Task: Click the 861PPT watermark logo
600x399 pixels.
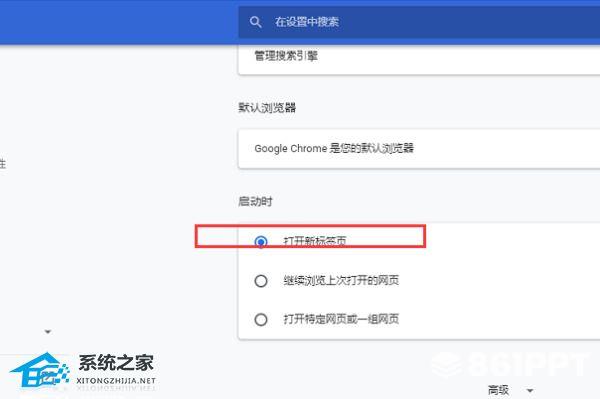Action: 511,365
